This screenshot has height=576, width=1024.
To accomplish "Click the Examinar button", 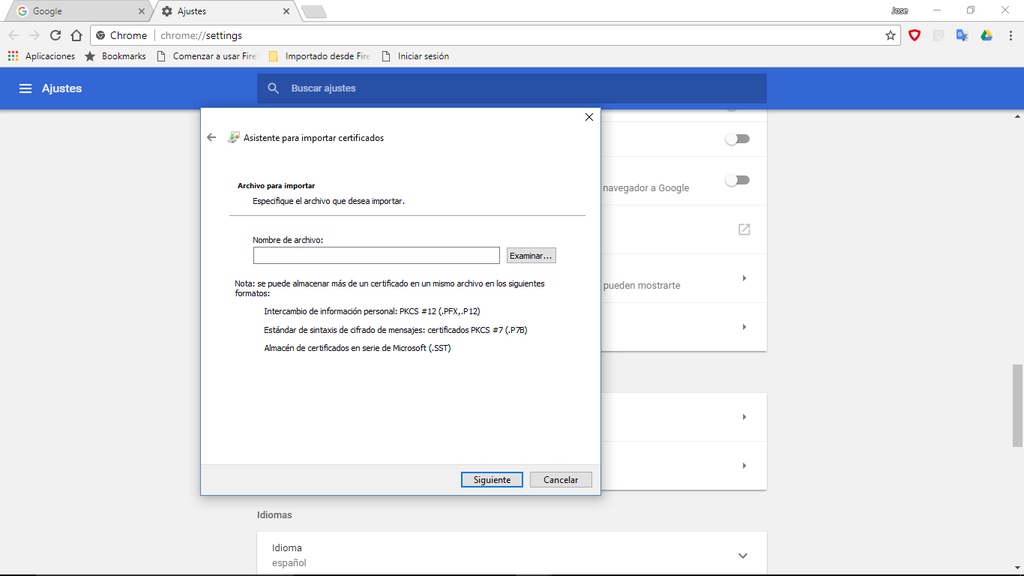I will pos(531,256).
